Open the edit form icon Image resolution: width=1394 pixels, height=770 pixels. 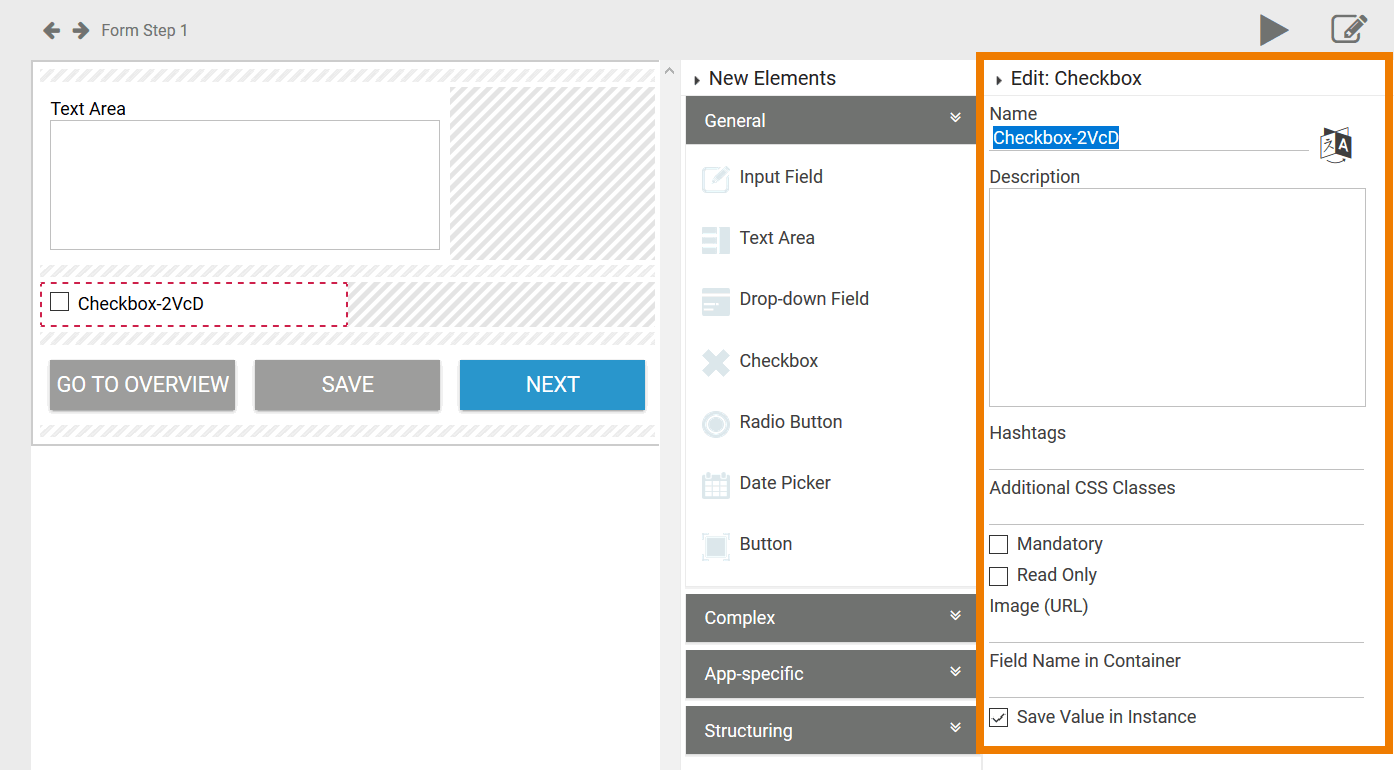point(1348,29)
